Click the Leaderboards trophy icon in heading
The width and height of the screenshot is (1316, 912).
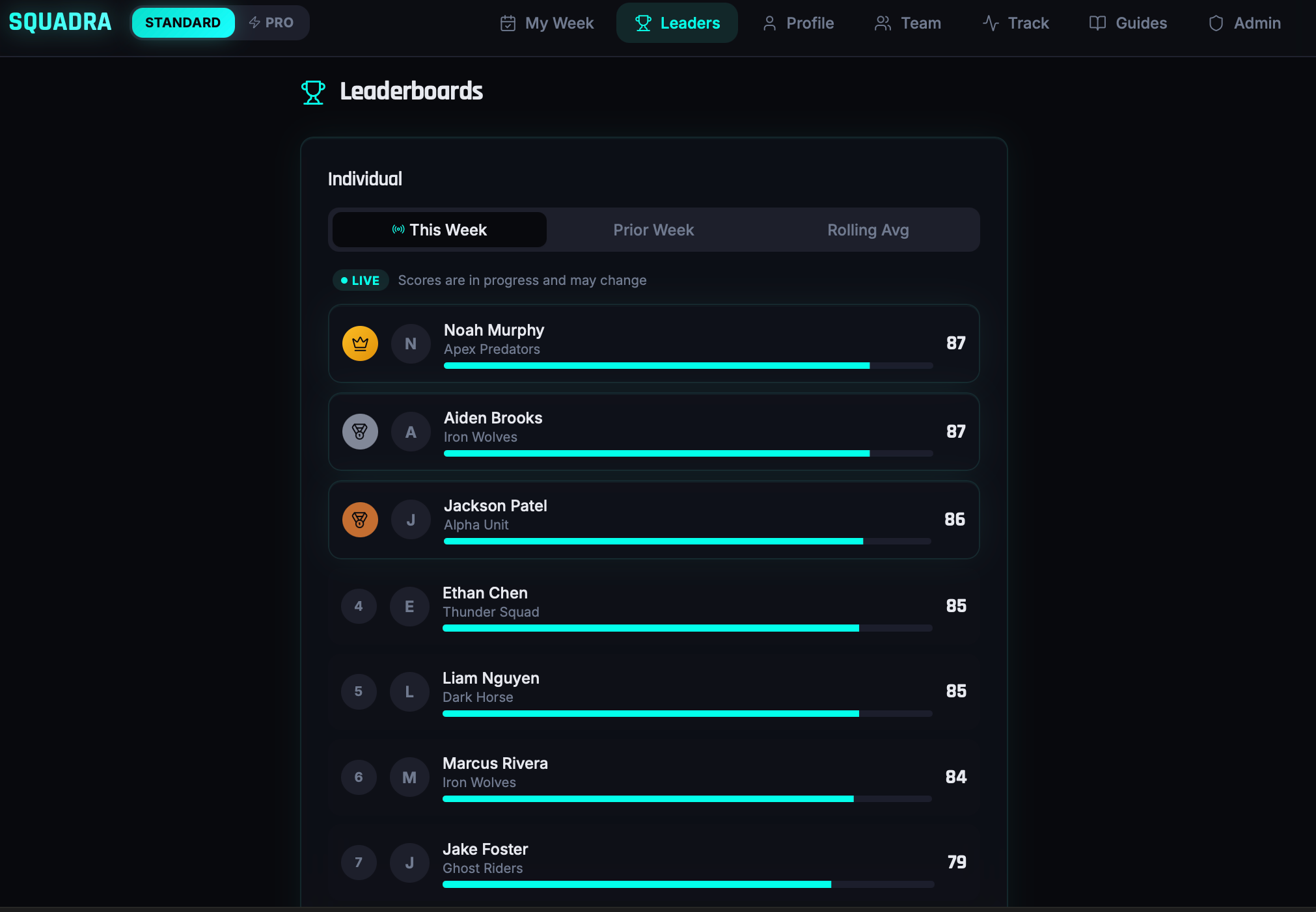(x=313, y=92)
